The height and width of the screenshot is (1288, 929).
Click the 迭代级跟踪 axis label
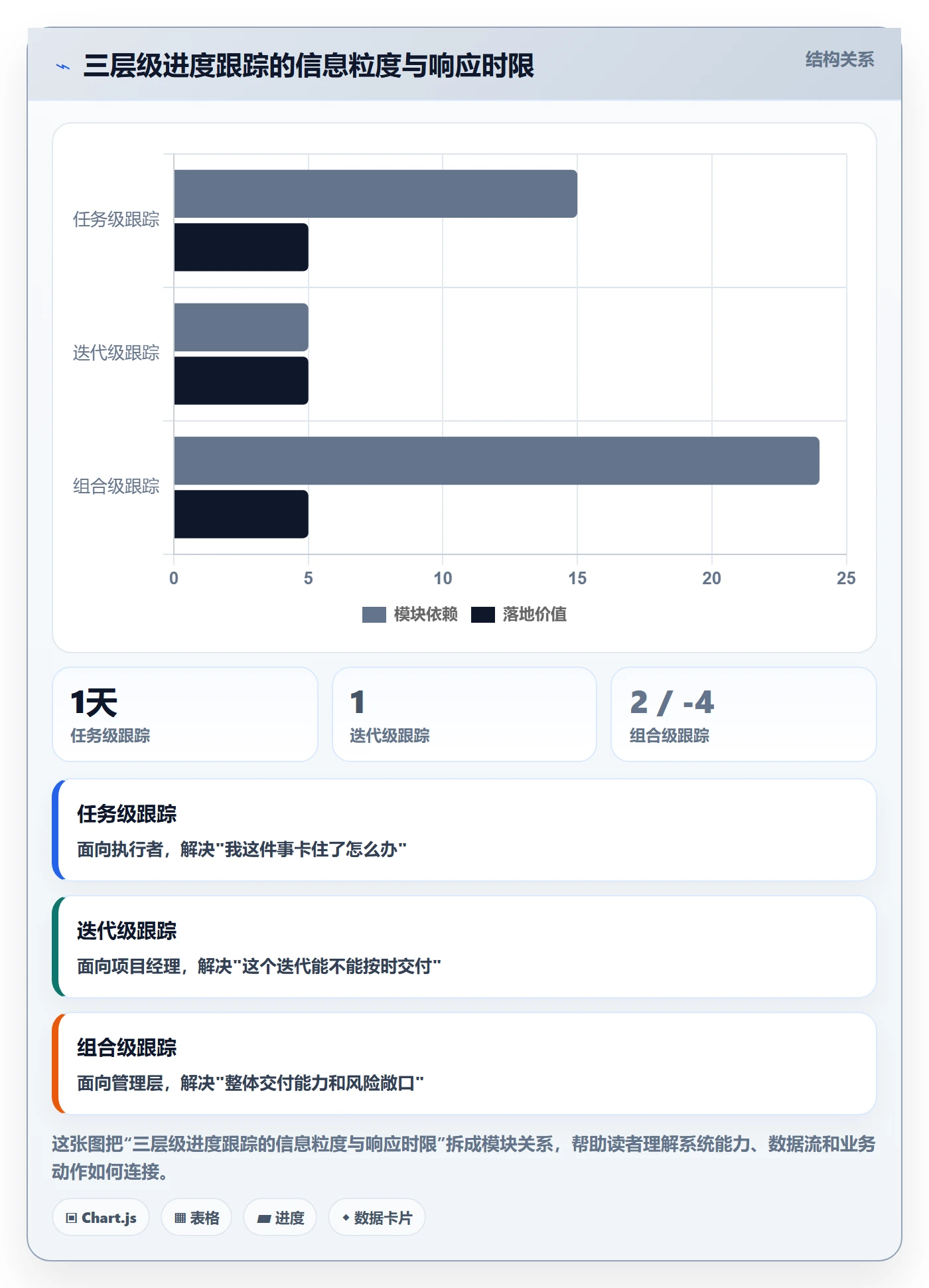[x=116, y=353]
